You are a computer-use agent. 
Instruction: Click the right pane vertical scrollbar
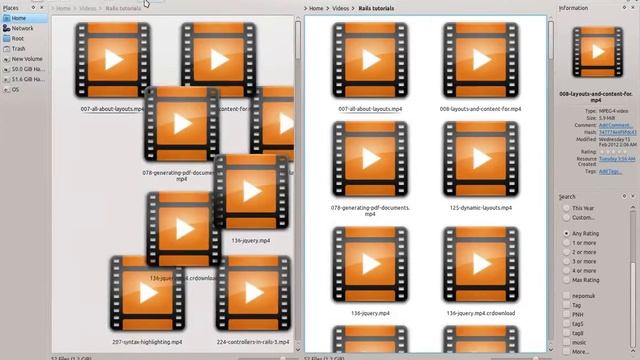coord(551,40)
